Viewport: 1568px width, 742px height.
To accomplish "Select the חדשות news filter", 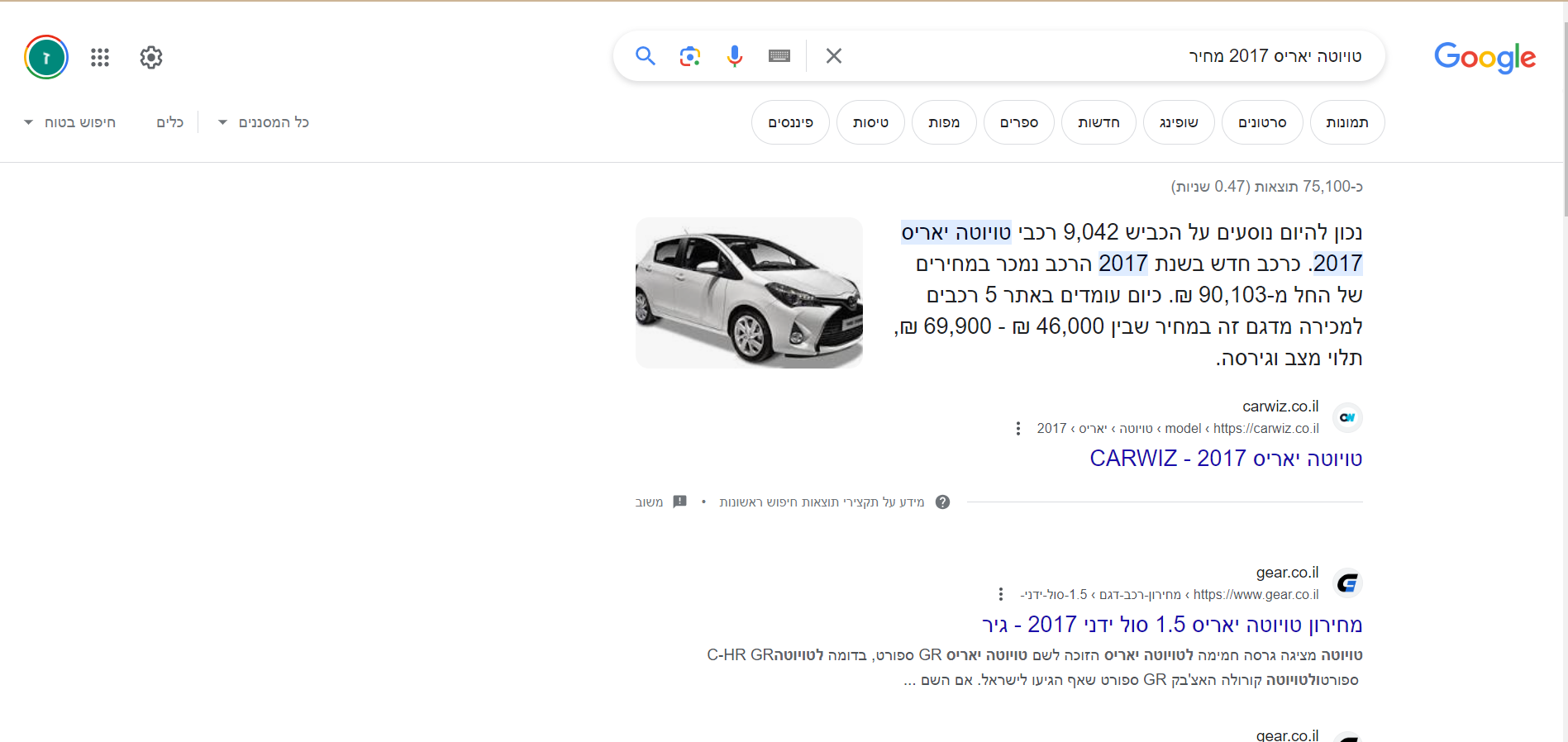I will coord(1098,122).
